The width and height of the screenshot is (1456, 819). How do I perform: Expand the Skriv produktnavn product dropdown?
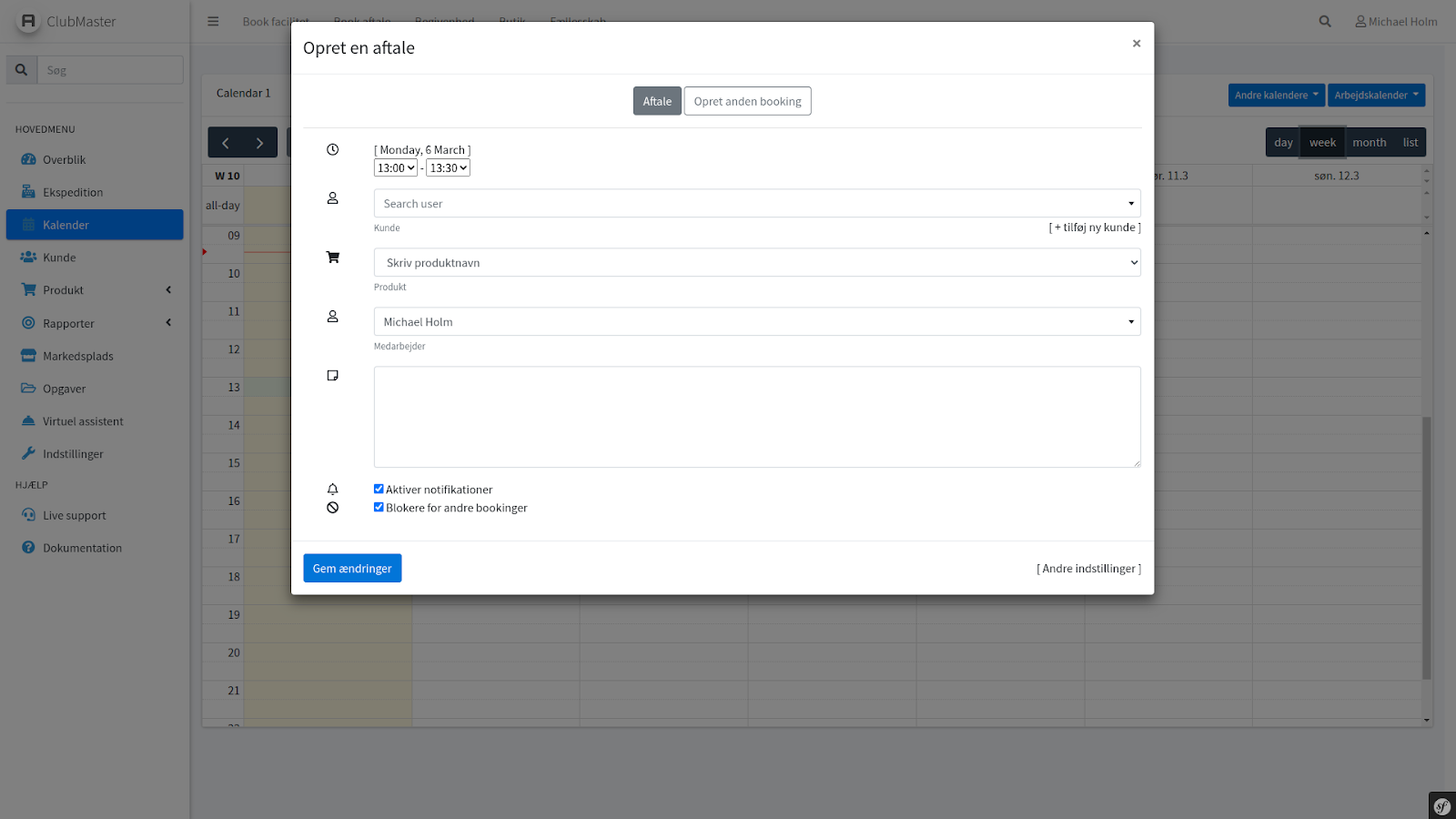pyautogui.click(x=756, y=263)
